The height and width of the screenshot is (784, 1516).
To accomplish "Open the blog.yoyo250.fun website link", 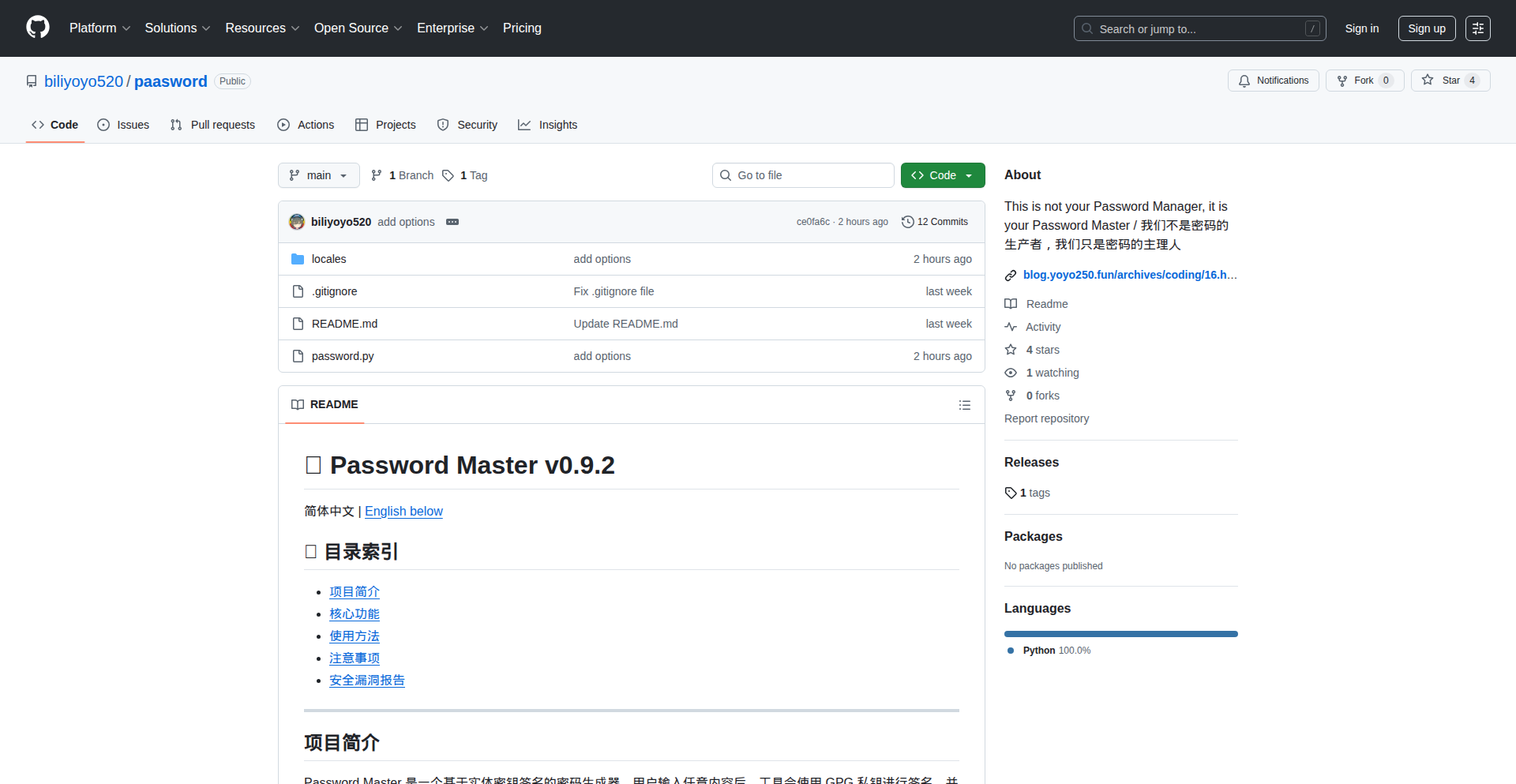I will [x=1130, y=275].
